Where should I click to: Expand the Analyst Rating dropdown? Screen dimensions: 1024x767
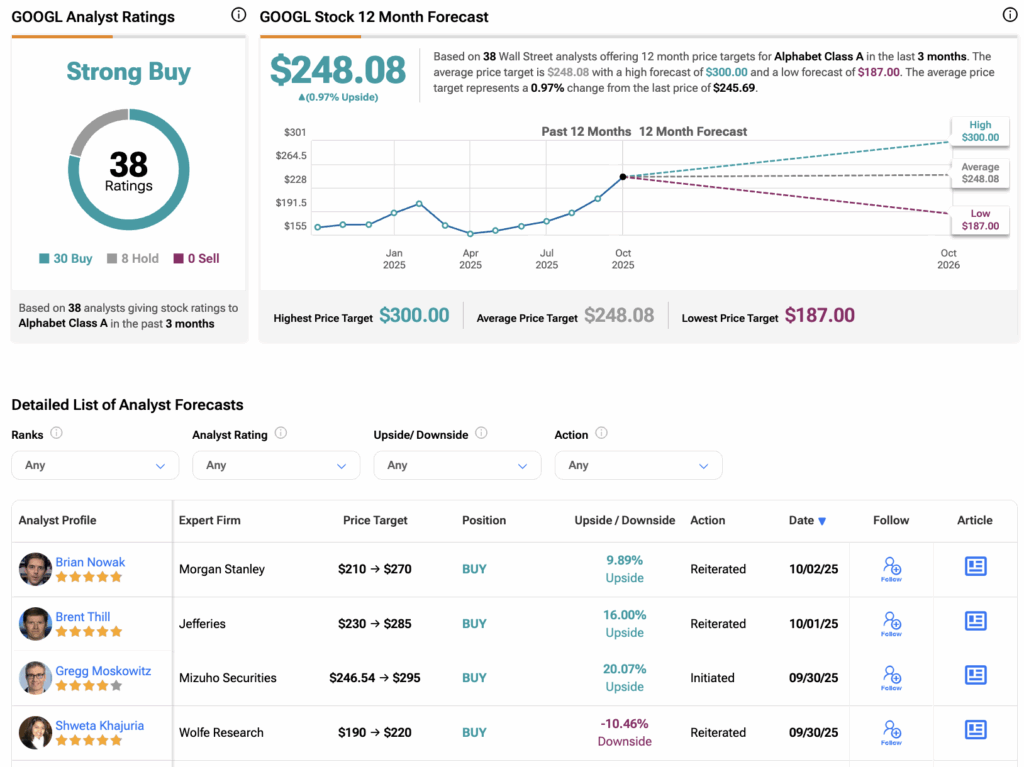pyautogui.click(x=276, y=465)
